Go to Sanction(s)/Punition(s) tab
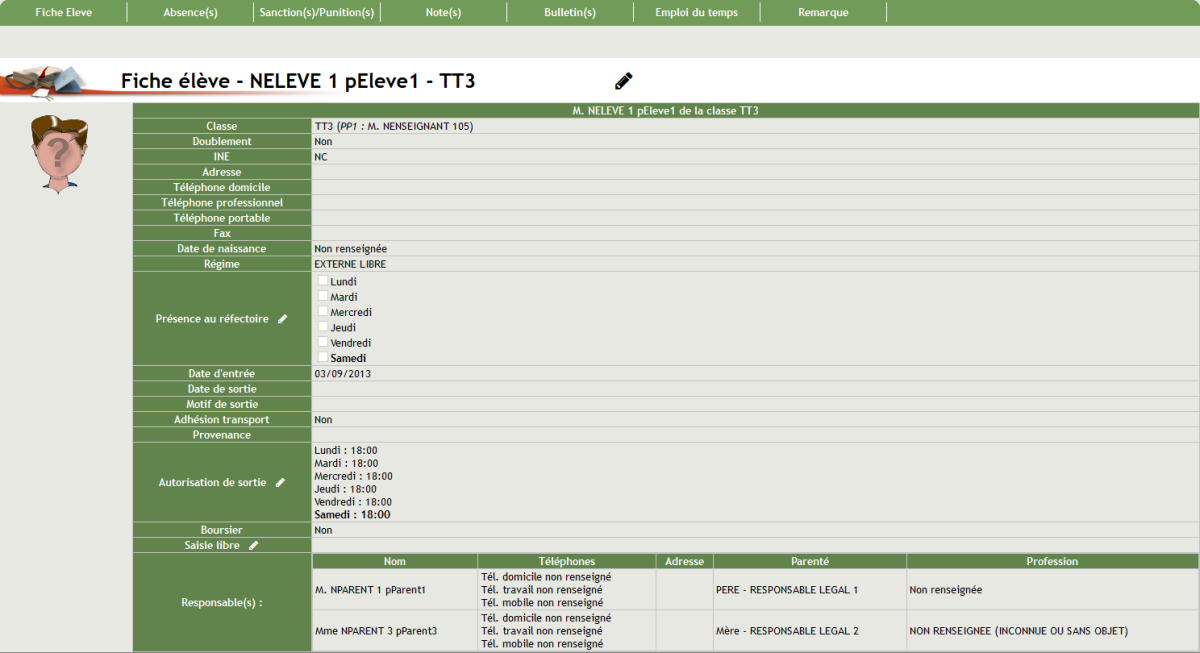Viewport: 1200px width, 653px height. 316,12
